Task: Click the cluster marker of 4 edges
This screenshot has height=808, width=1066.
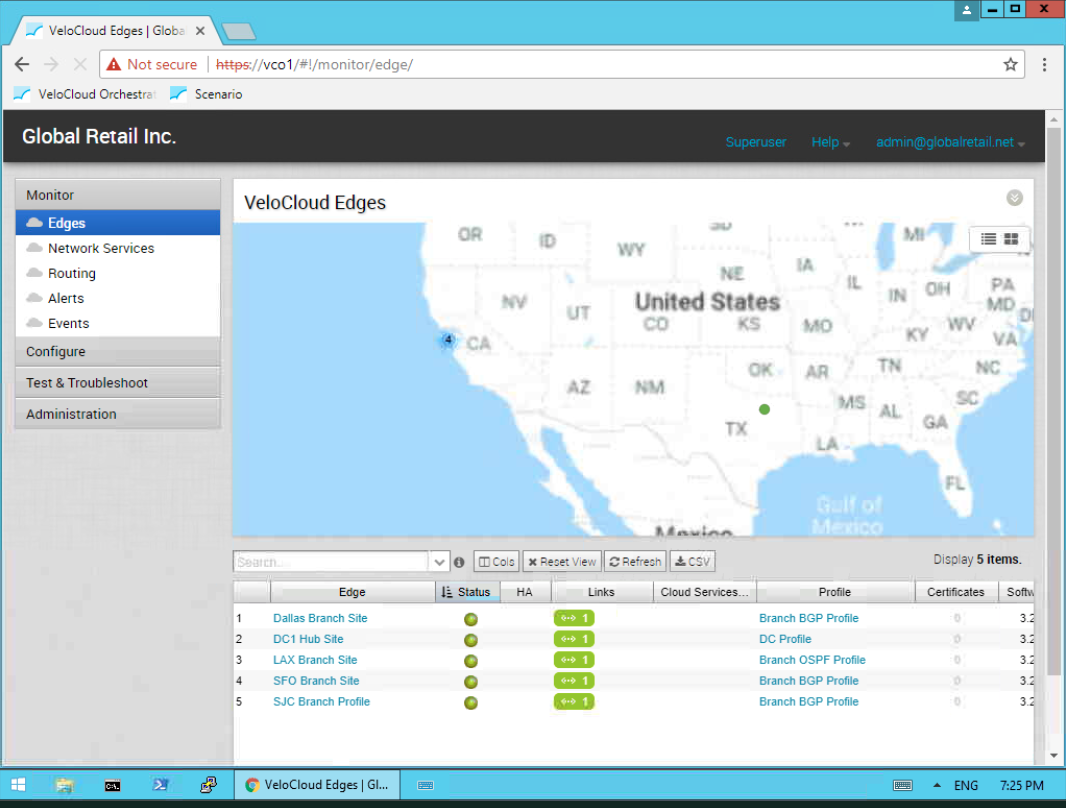Action: 448,339
